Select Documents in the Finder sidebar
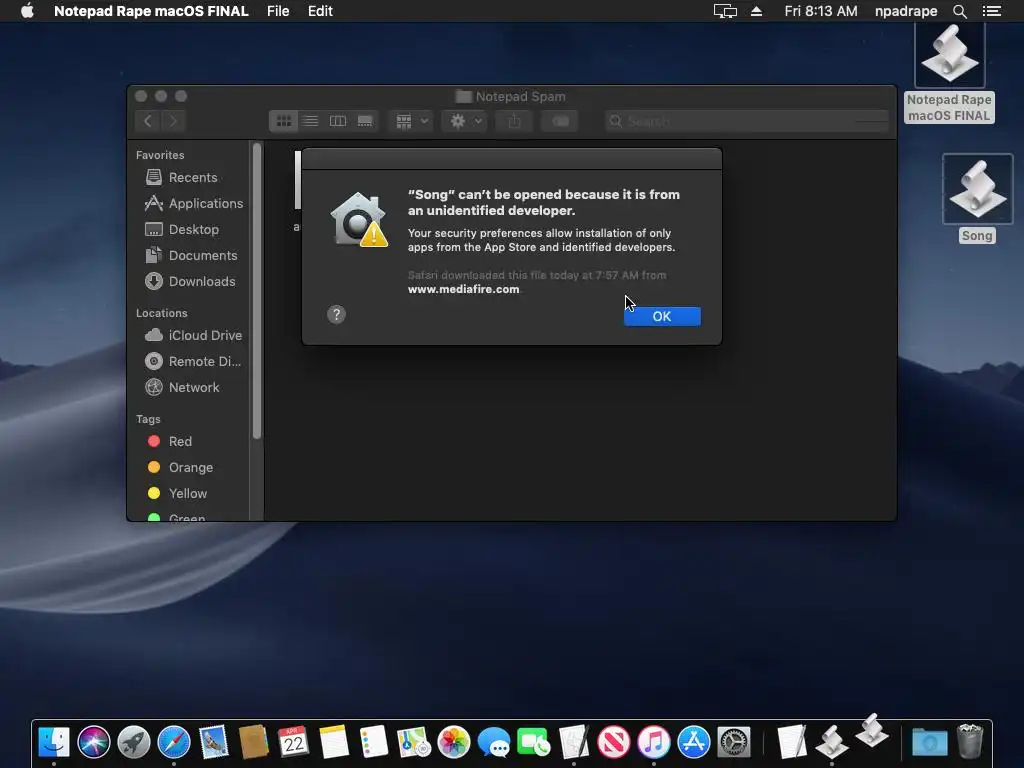This screenshot has height=768, width=1024. (191, 255)
